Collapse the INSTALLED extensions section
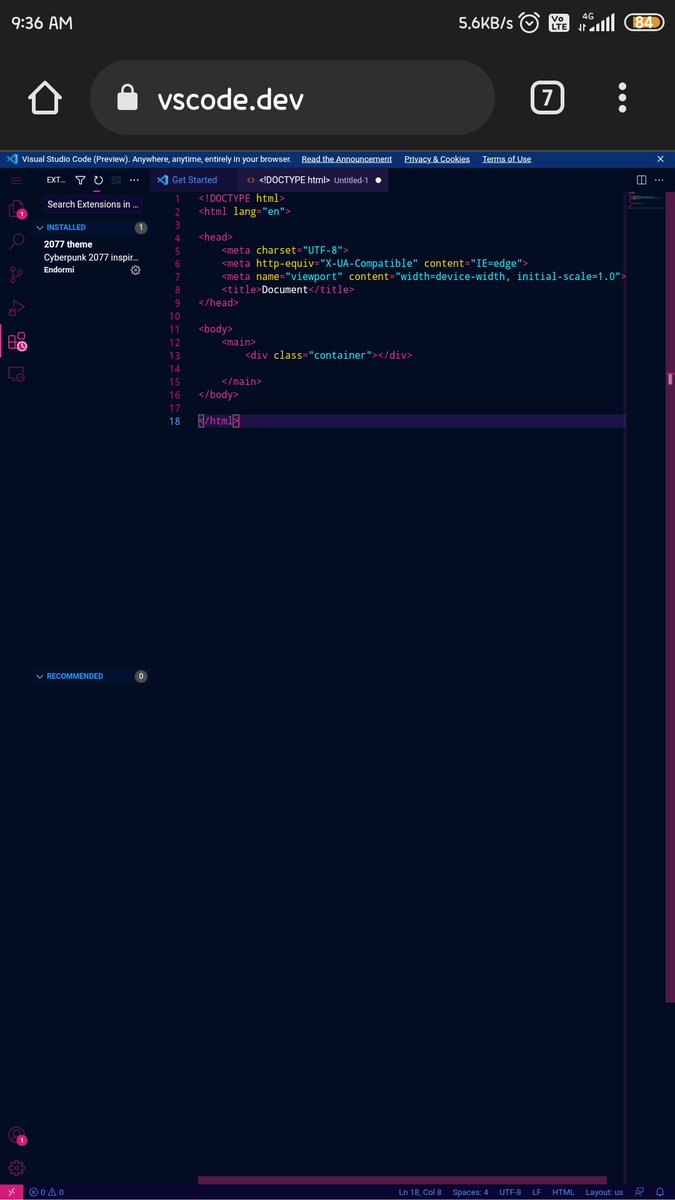This screenshot has height=1200, width=675. [91, 227]
